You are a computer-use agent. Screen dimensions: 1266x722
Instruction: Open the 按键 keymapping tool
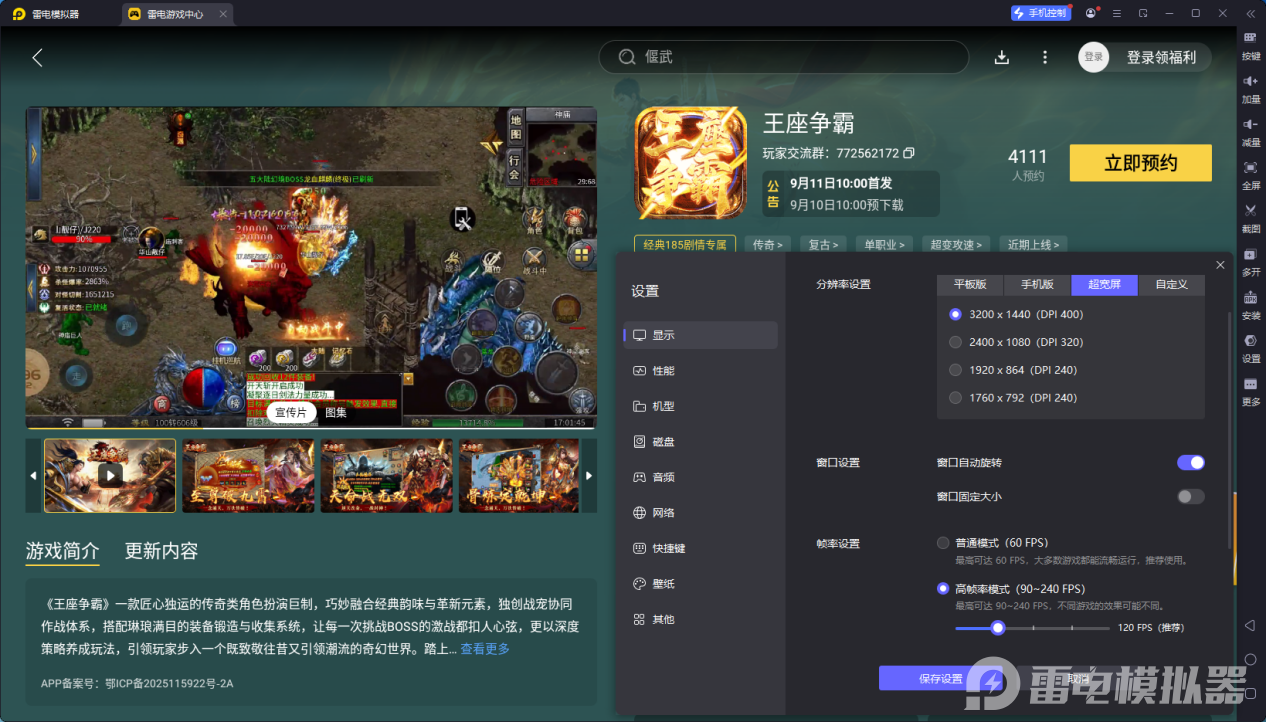(x=1250, y=44)
